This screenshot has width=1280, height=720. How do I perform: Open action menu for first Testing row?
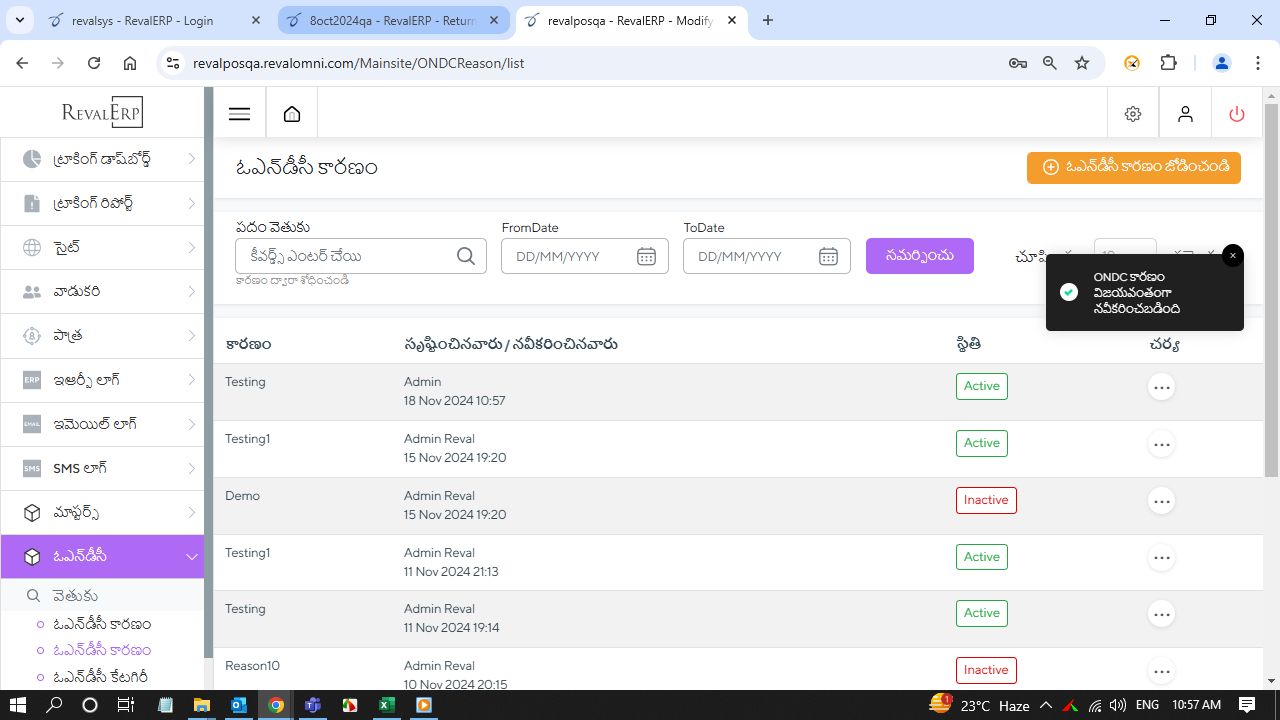click(x=1161, y=387)
